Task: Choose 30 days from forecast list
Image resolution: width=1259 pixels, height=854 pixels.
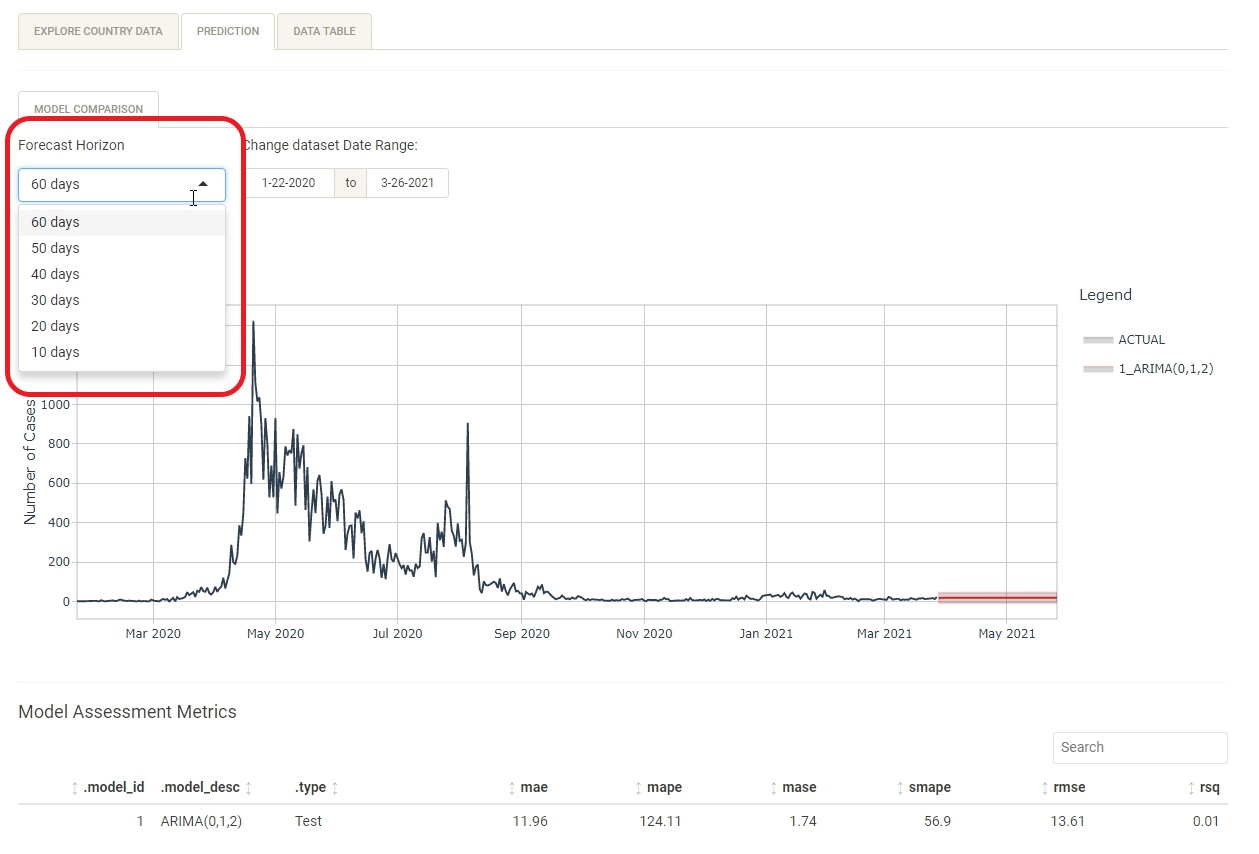Action: 55,300
